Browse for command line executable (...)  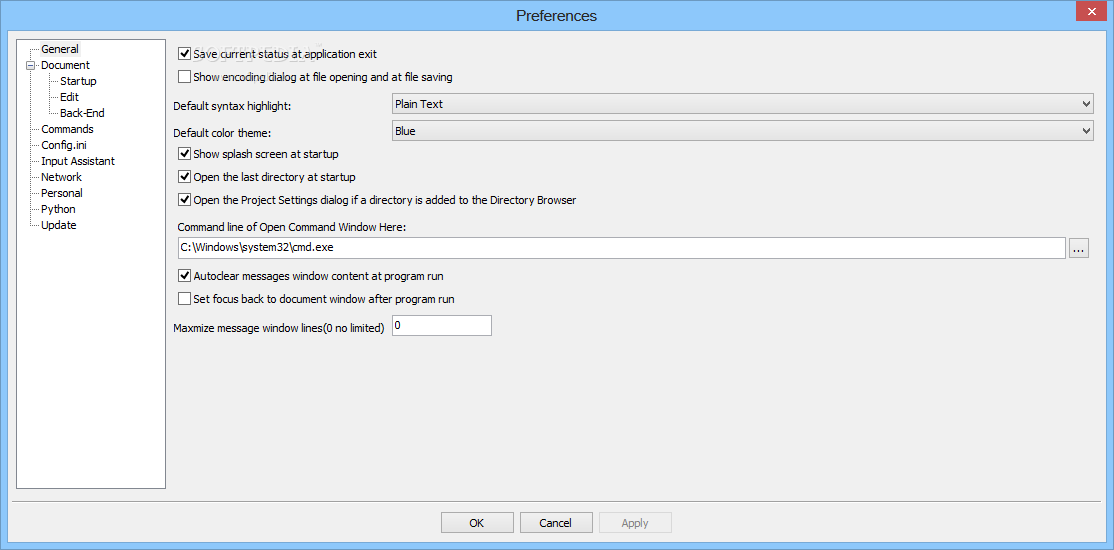[1078, 248]
